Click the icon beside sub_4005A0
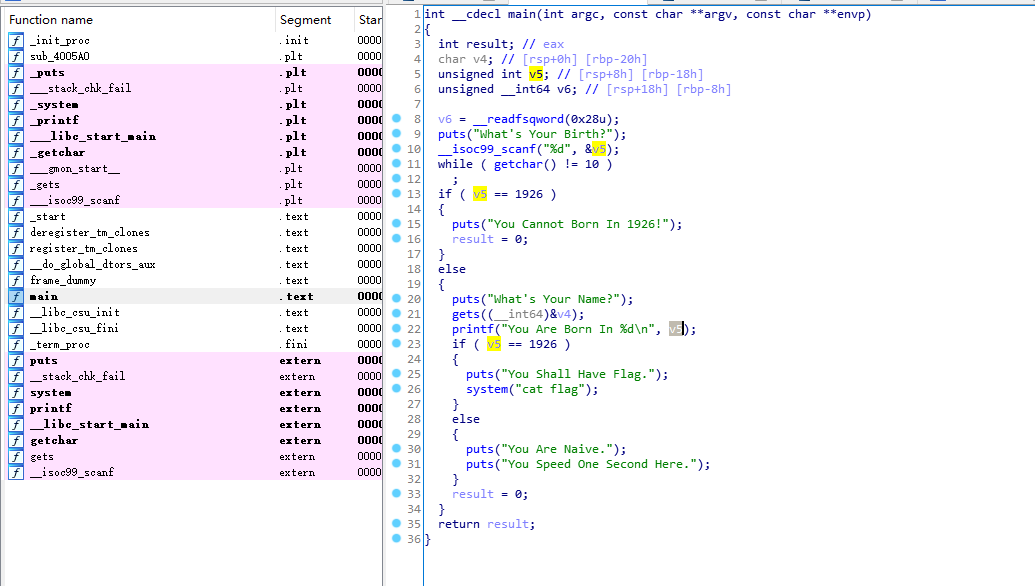 (x=16, y=57)
